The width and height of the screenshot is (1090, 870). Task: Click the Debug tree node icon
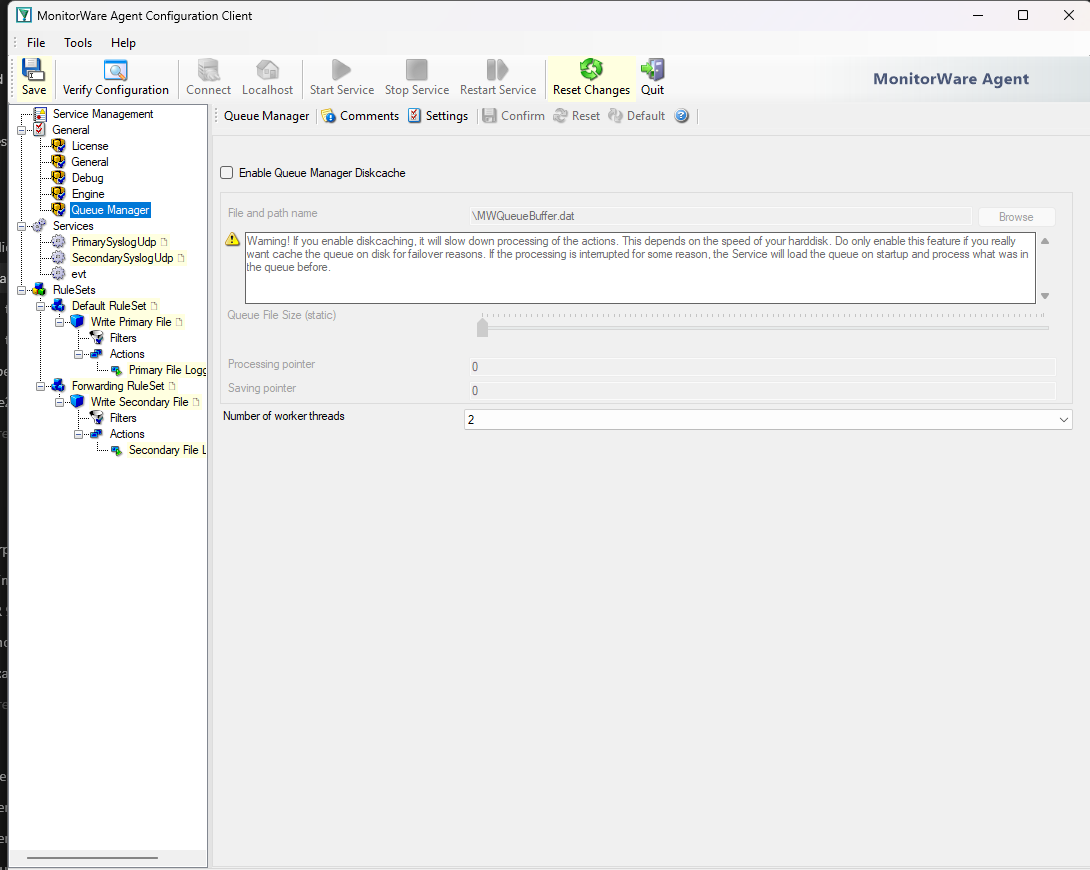pyautogui.click(x=58, y=178)
